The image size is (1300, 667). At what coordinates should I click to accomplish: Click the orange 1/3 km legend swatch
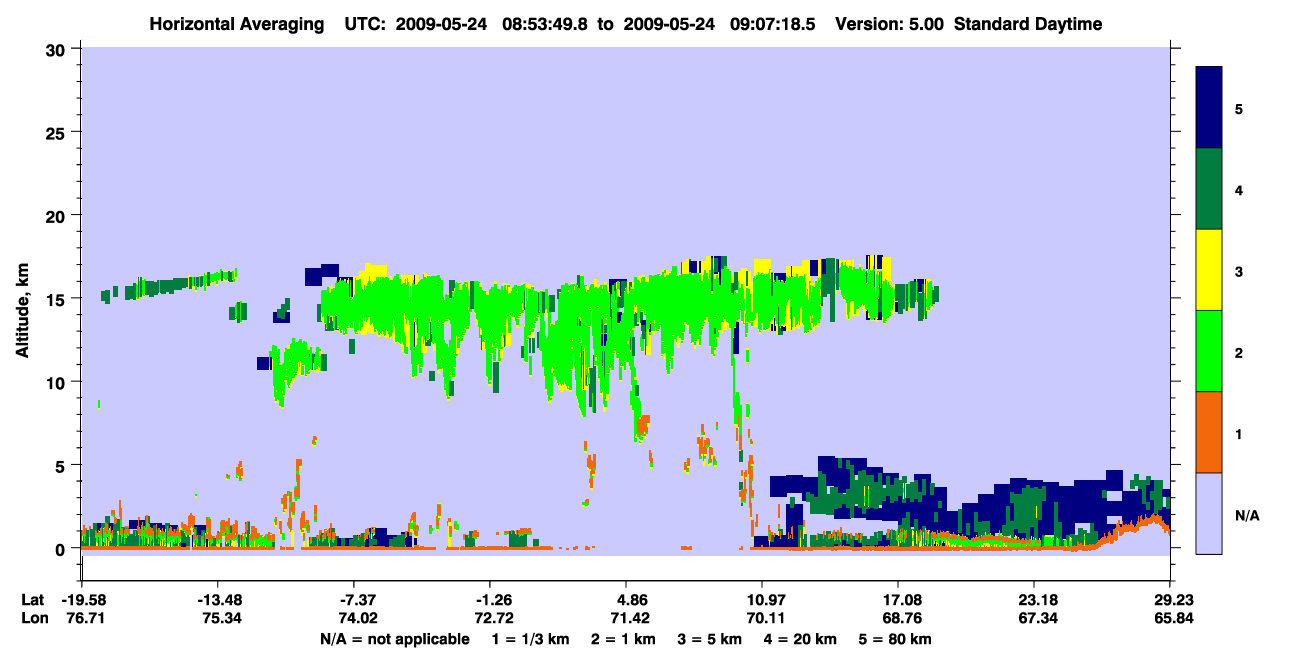tap(1209, 432)
